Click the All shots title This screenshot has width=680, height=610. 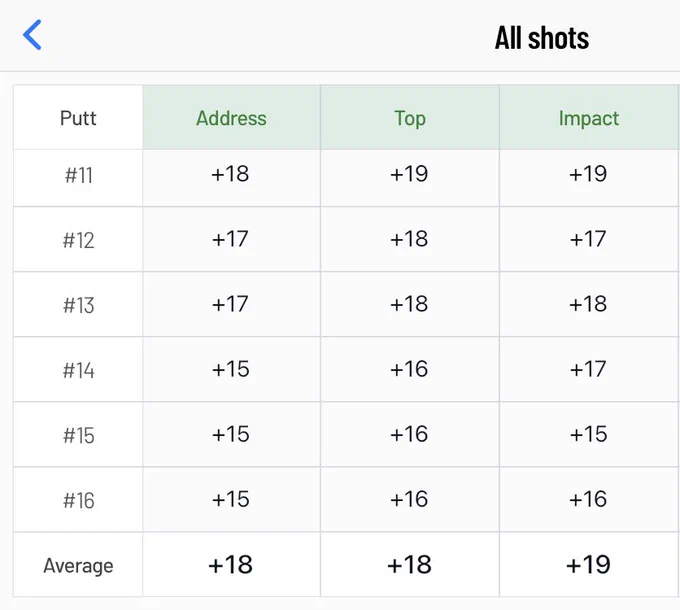[x=542, y=38]
